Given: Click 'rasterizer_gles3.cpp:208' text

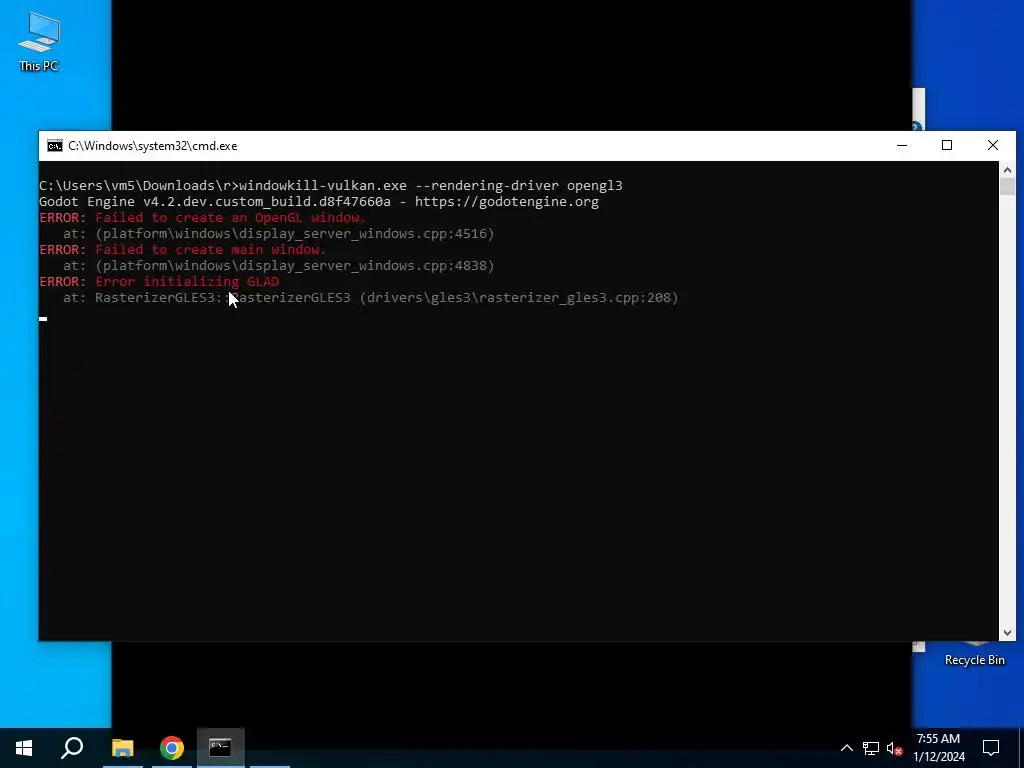Looking at the screenshot, I should click(575, 298).
